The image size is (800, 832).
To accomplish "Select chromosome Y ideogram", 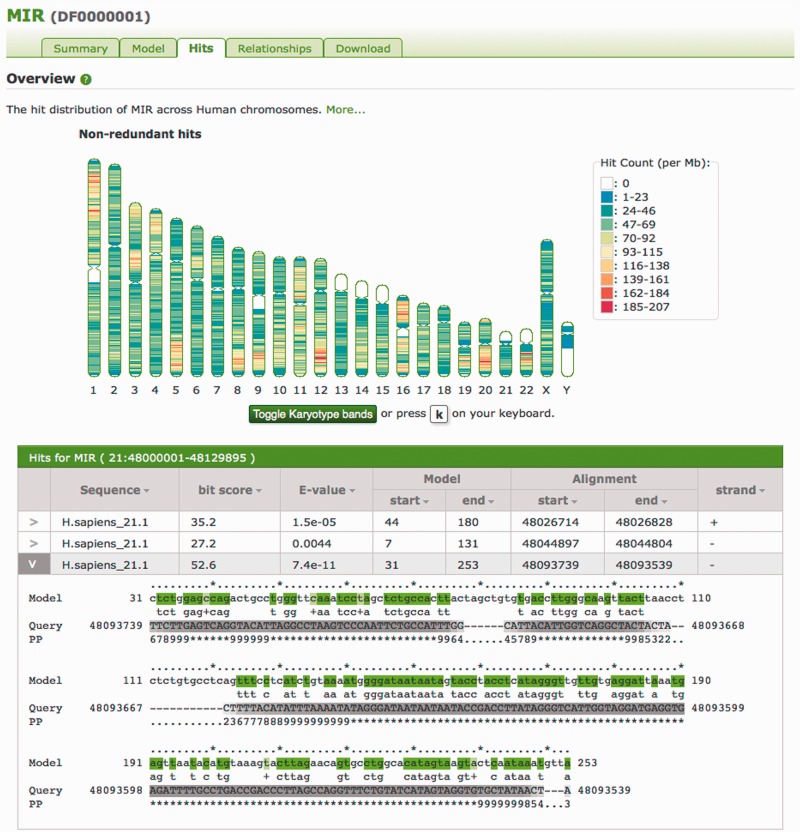I will pyautogui.click(x=567, y=349).
